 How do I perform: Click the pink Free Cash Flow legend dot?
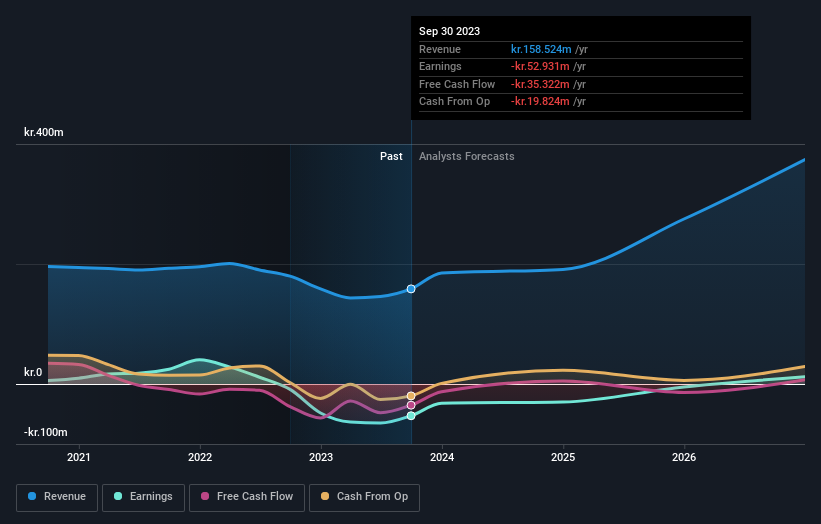[x=205, y=496]
